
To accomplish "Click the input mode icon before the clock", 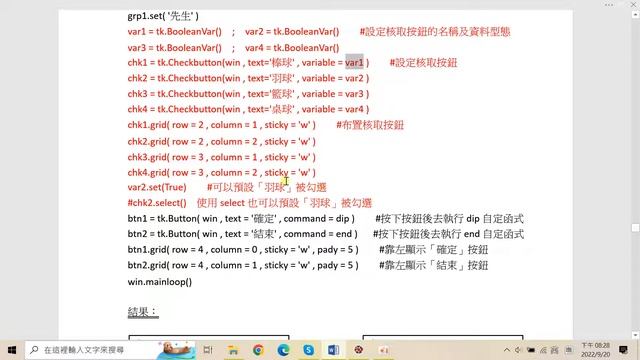I will [x=569, y=350].
